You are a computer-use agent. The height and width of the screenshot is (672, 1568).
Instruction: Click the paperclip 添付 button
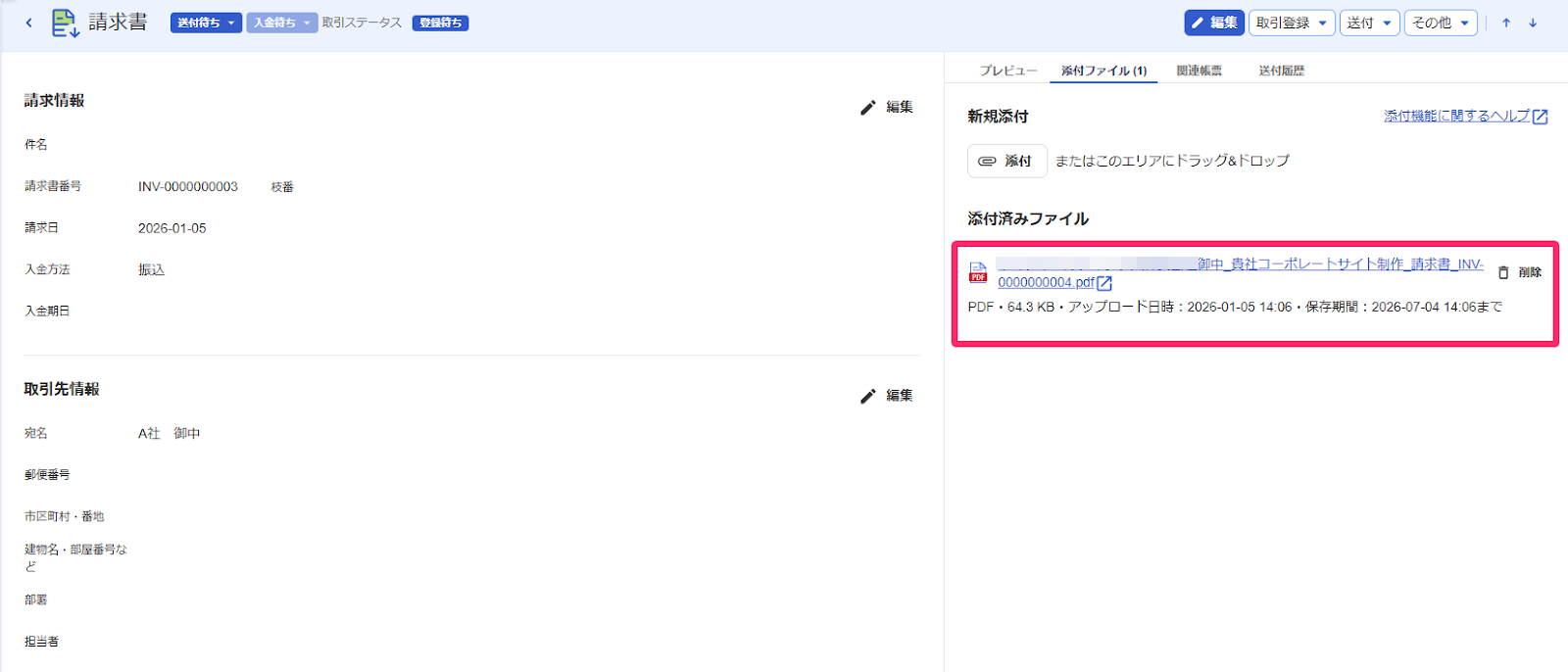[1006, 161]
